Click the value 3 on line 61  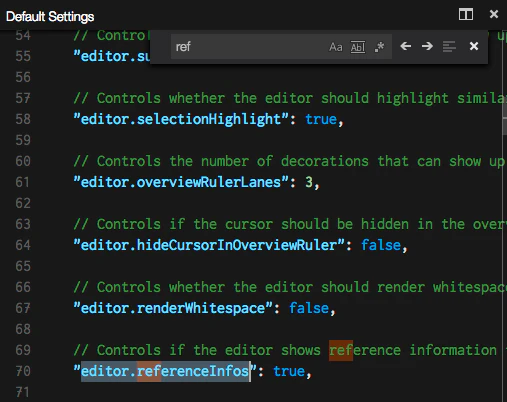tap(309, 182)
